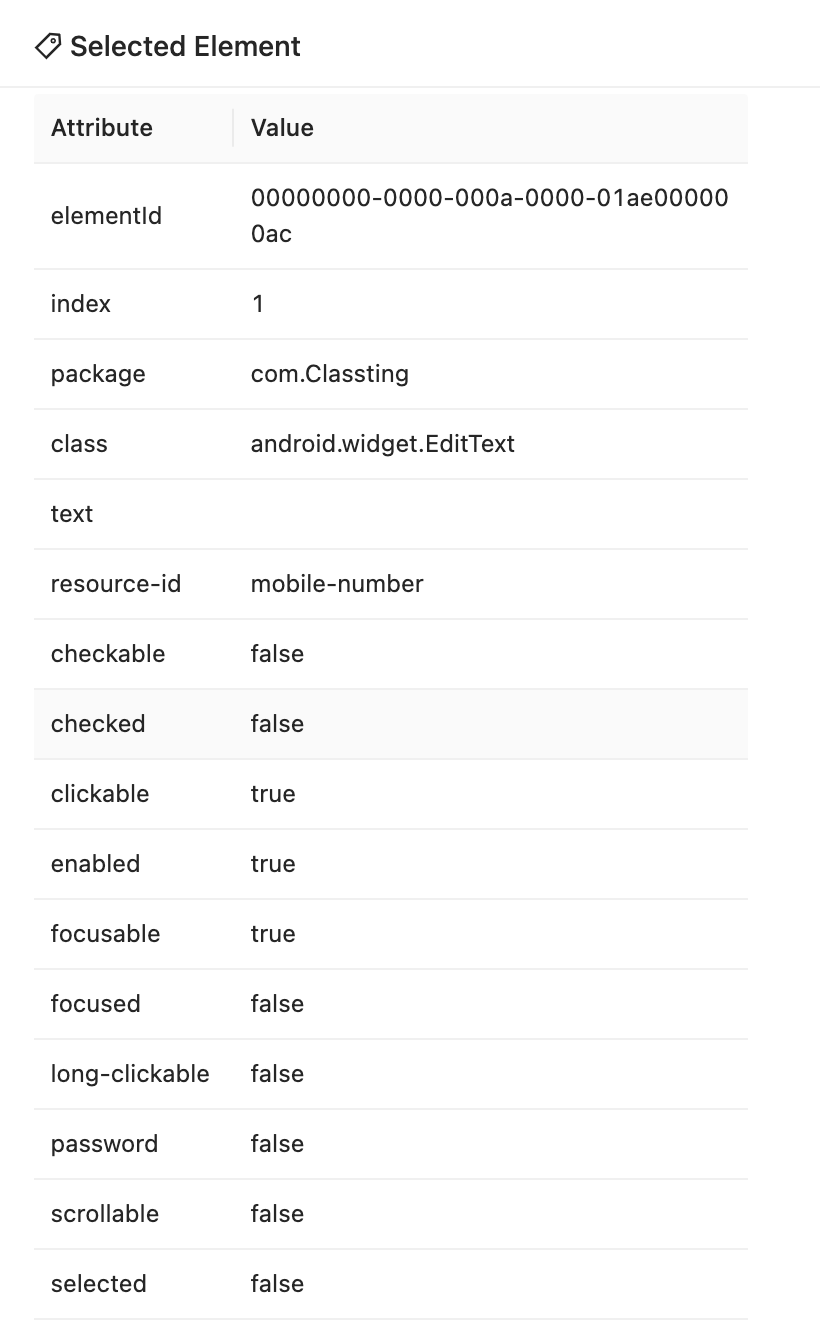
Task: Click the clickable attribute true value
Action: click(273, 794)
